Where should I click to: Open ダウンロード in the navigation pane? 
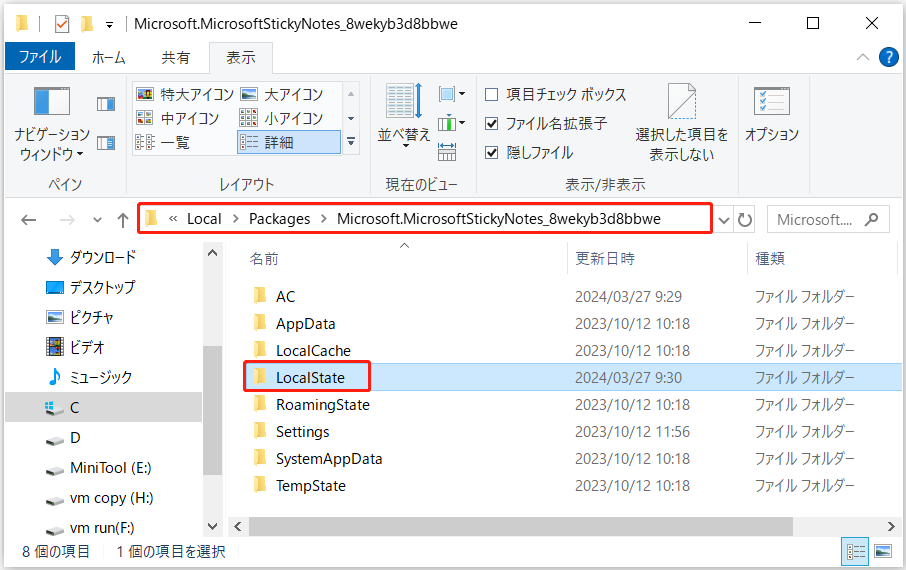(x=103, y=257)
